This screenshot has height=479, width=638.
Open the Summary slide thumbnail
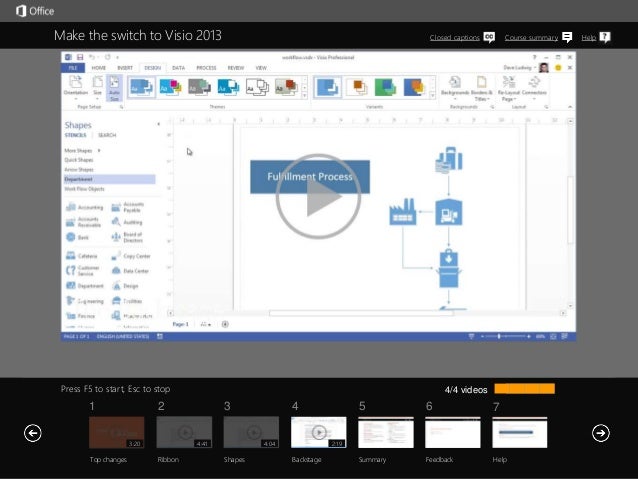386,432
